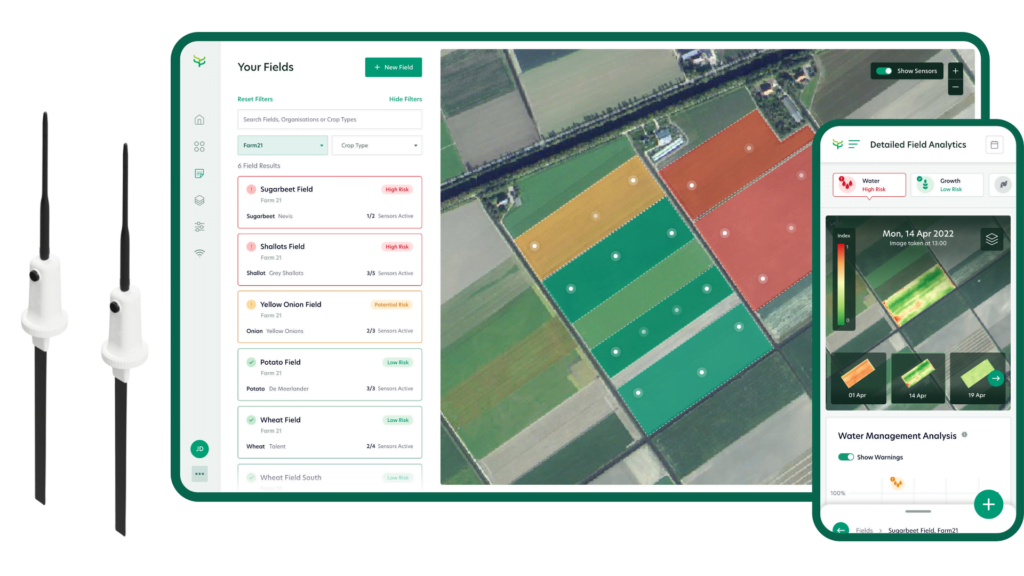Open the calendar icon in Detailed Field Analytics
Image resolution: width=1024 pixels, height=576 pixels.
click(x=994, y=145)
